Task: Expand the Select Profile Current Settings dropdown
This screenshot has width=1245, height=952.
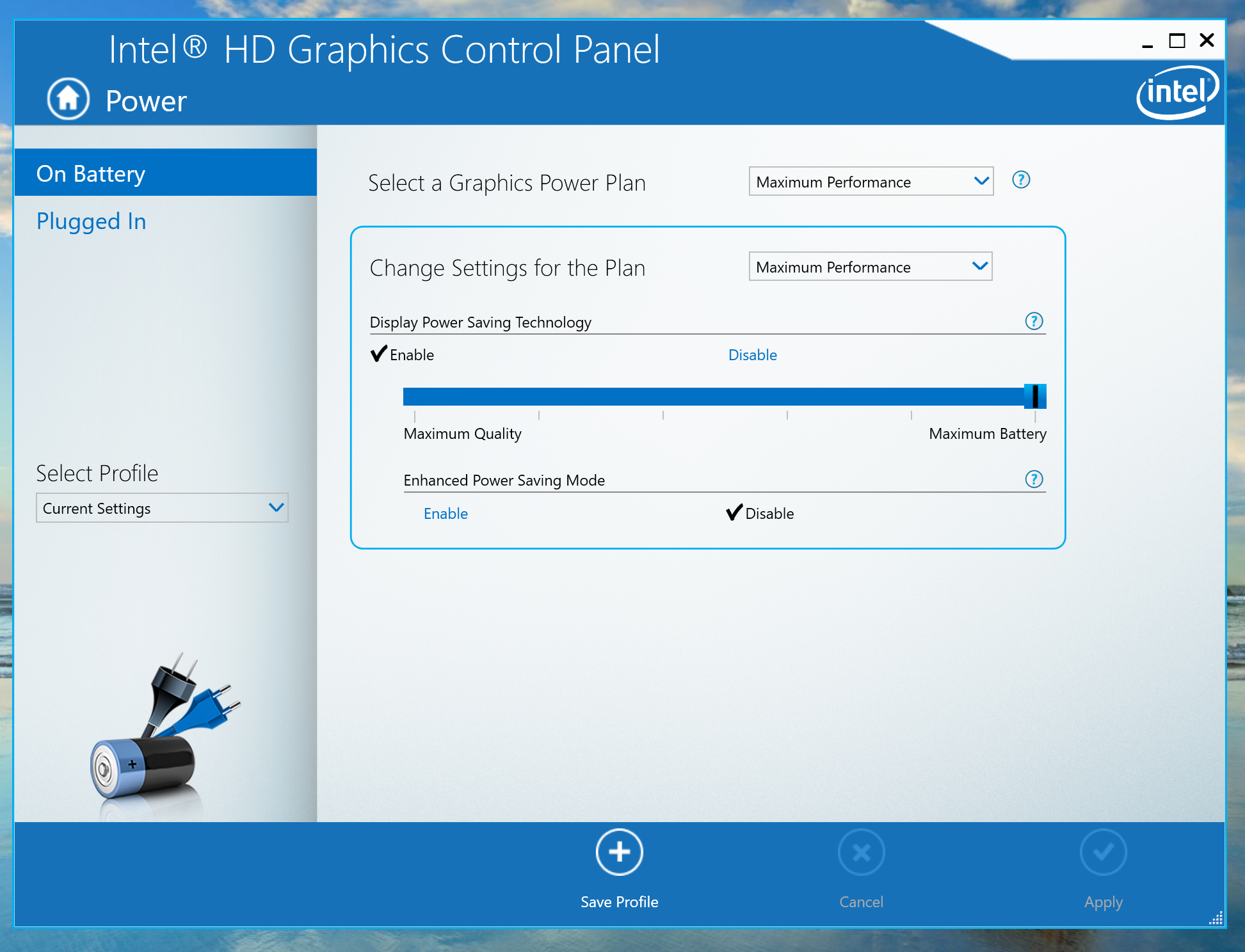Action: point(162,508)
